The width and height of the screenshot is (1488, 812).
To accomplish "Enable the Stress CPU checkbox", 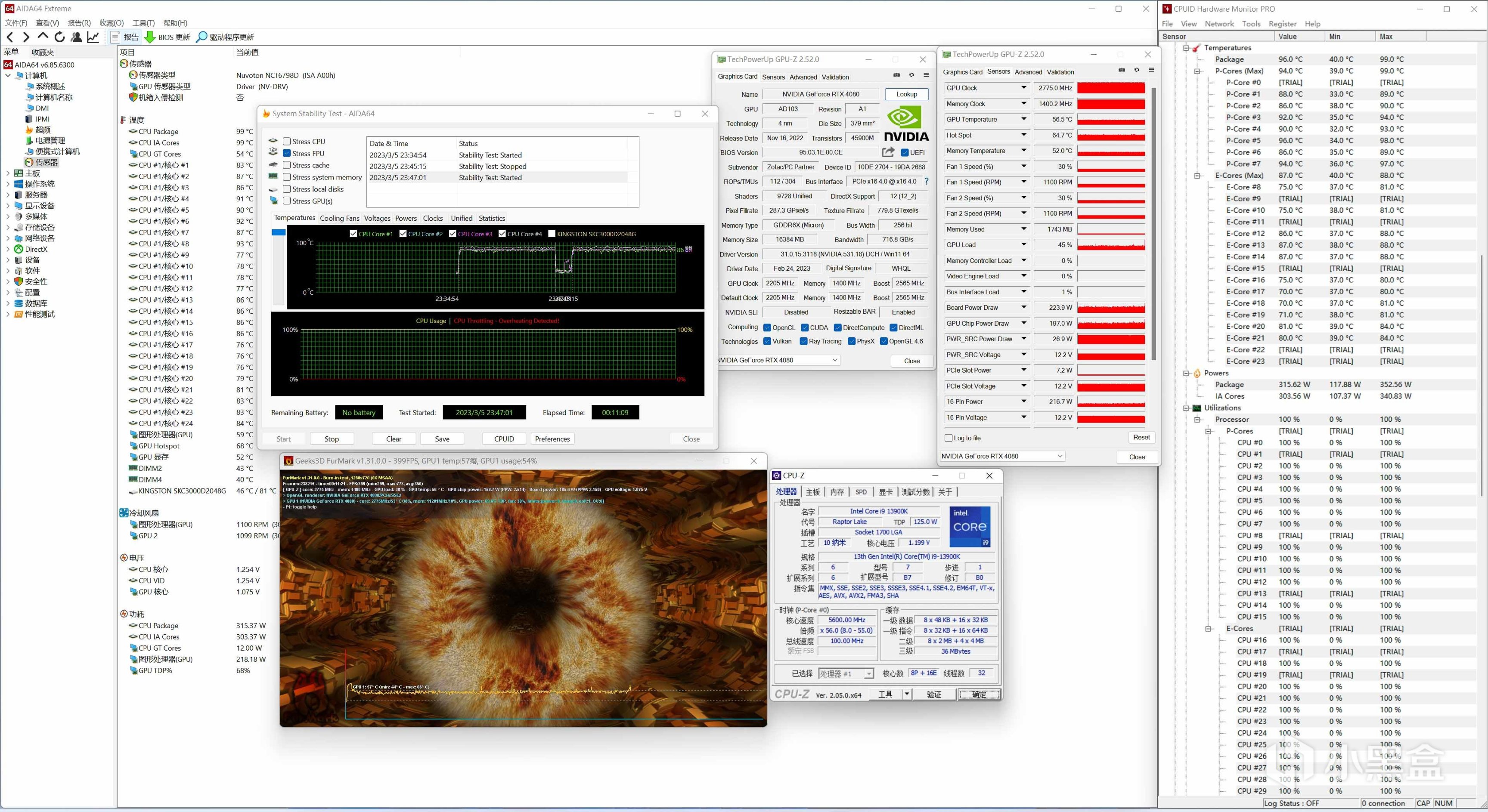I will pos(286,142).
